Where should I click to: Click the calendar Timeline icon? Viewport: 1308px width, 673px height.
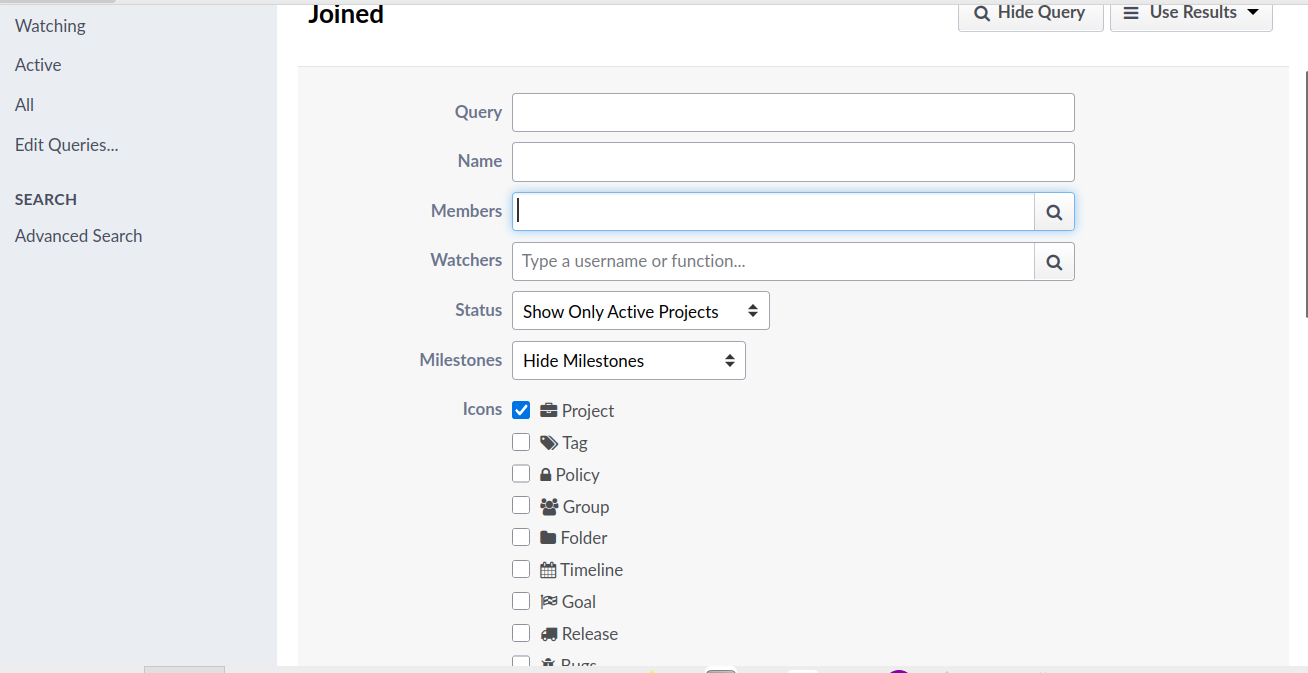[x=548, y=570]
